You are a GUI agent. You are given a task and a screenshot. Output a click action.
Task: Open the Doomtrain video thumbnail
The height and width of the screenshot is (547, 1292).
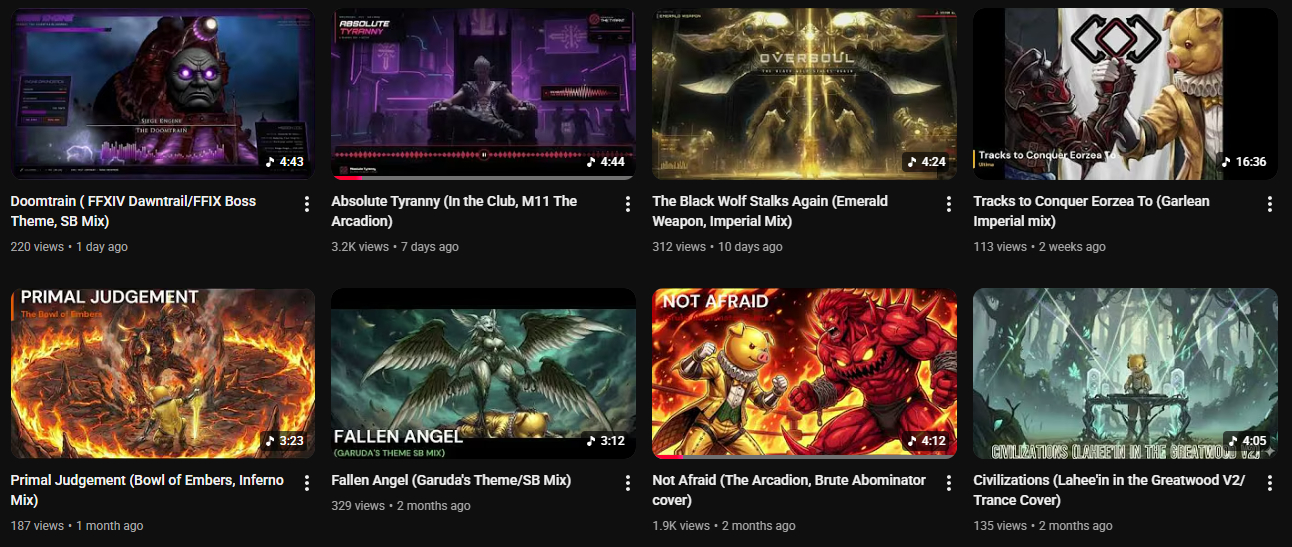pyautogui.click(x=163, y=94)
